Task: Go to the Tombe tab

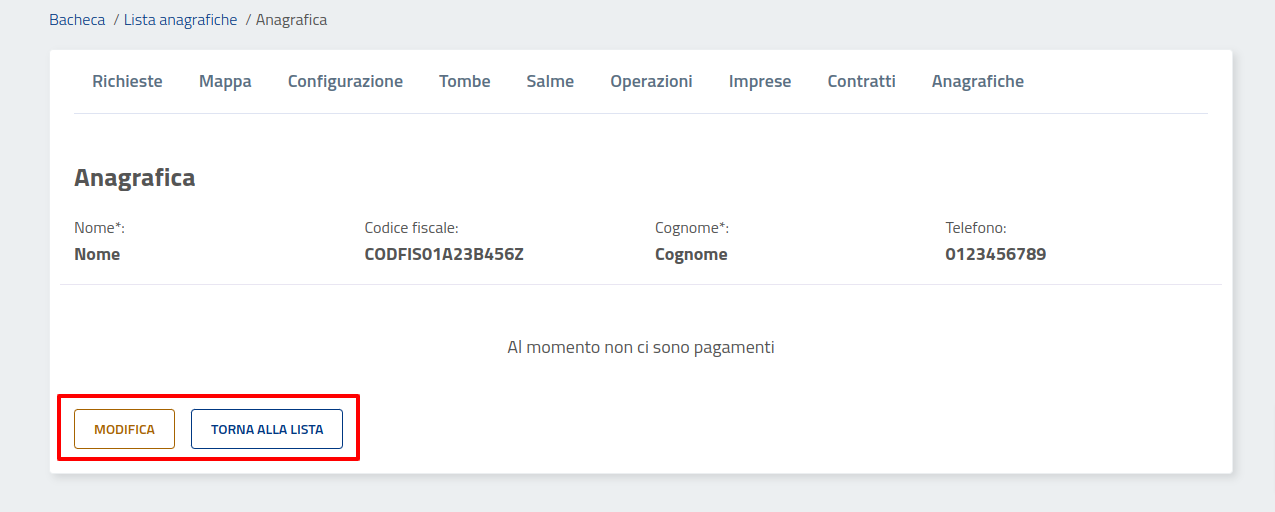Action: pyautogui.click(x=464, y=82)
